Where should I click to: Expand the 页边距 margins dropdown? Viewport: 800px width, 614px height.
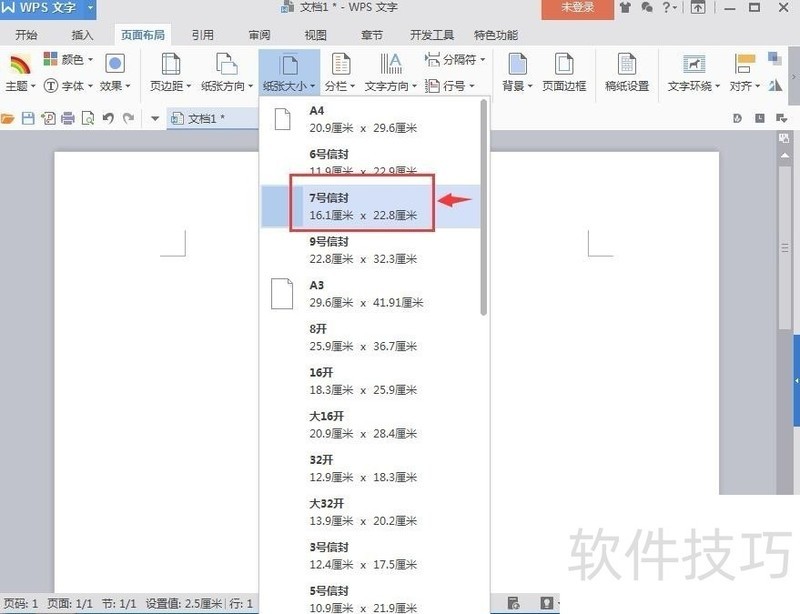(x=170, y=73)
